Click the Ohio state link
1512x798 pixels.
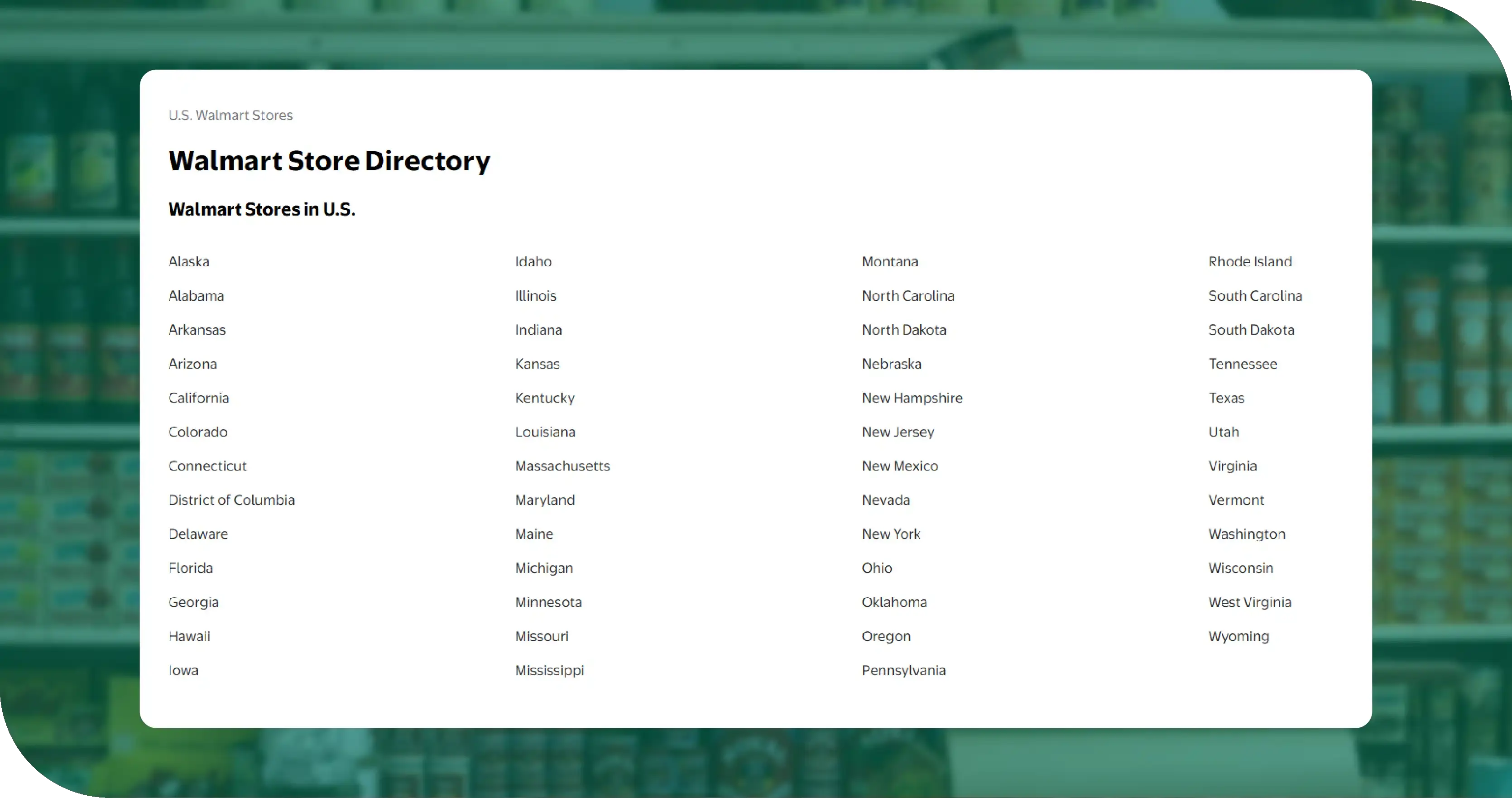pos(877,568)
